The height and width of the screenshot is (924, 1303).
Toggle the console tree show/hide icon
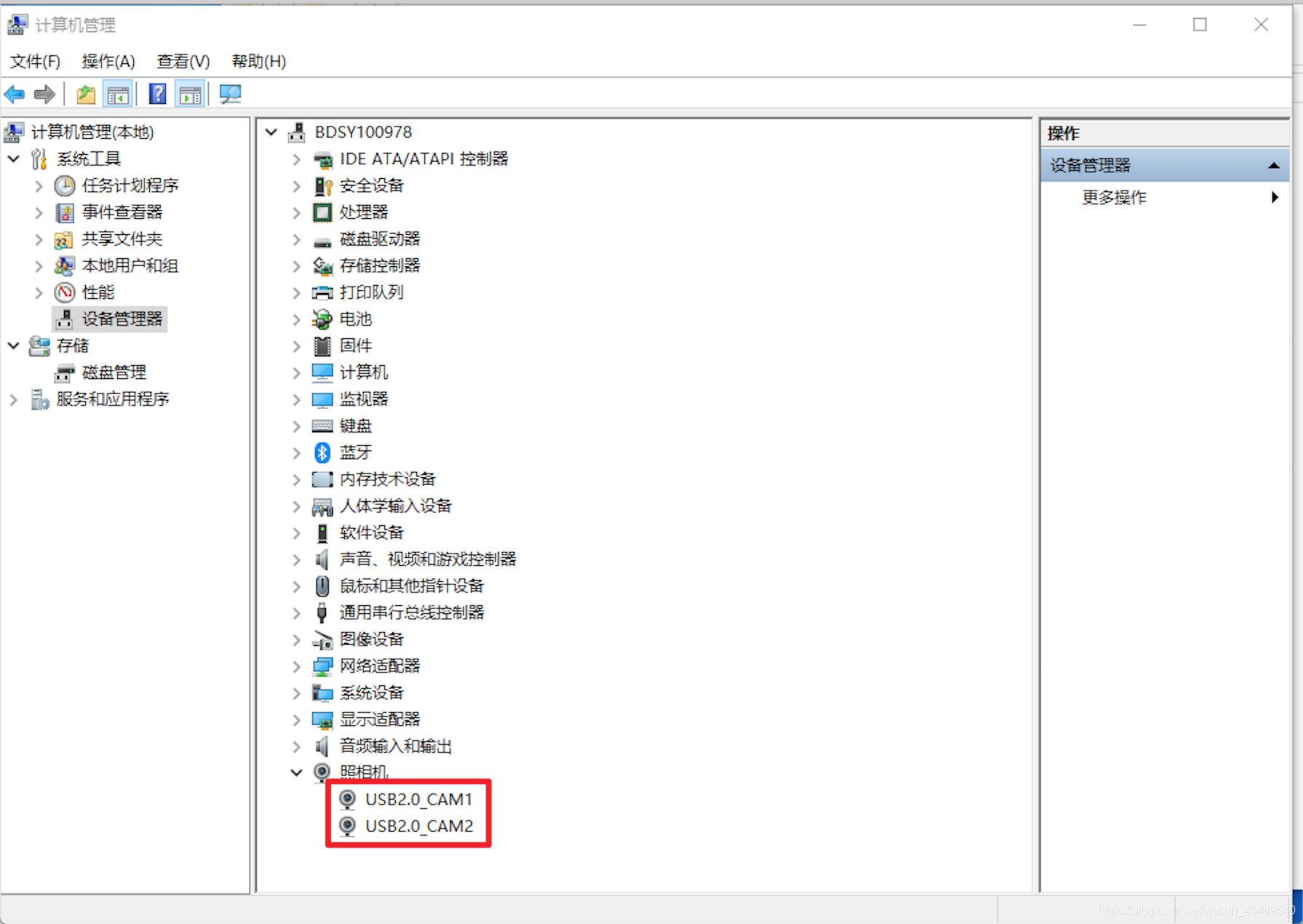pos(117,94)
